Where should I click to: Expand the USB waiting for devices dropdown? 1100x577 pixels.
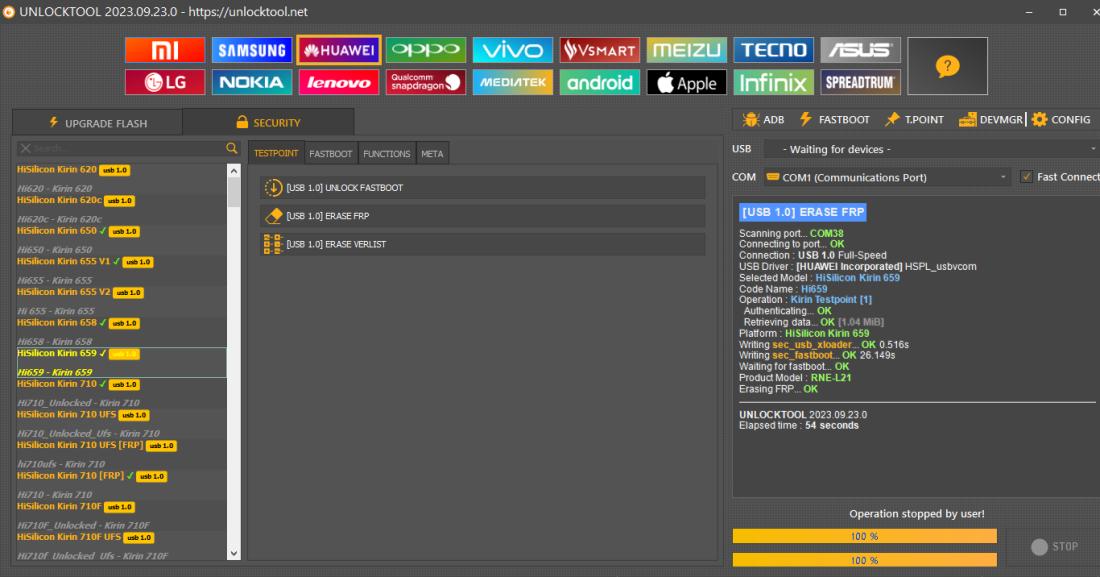932,149
